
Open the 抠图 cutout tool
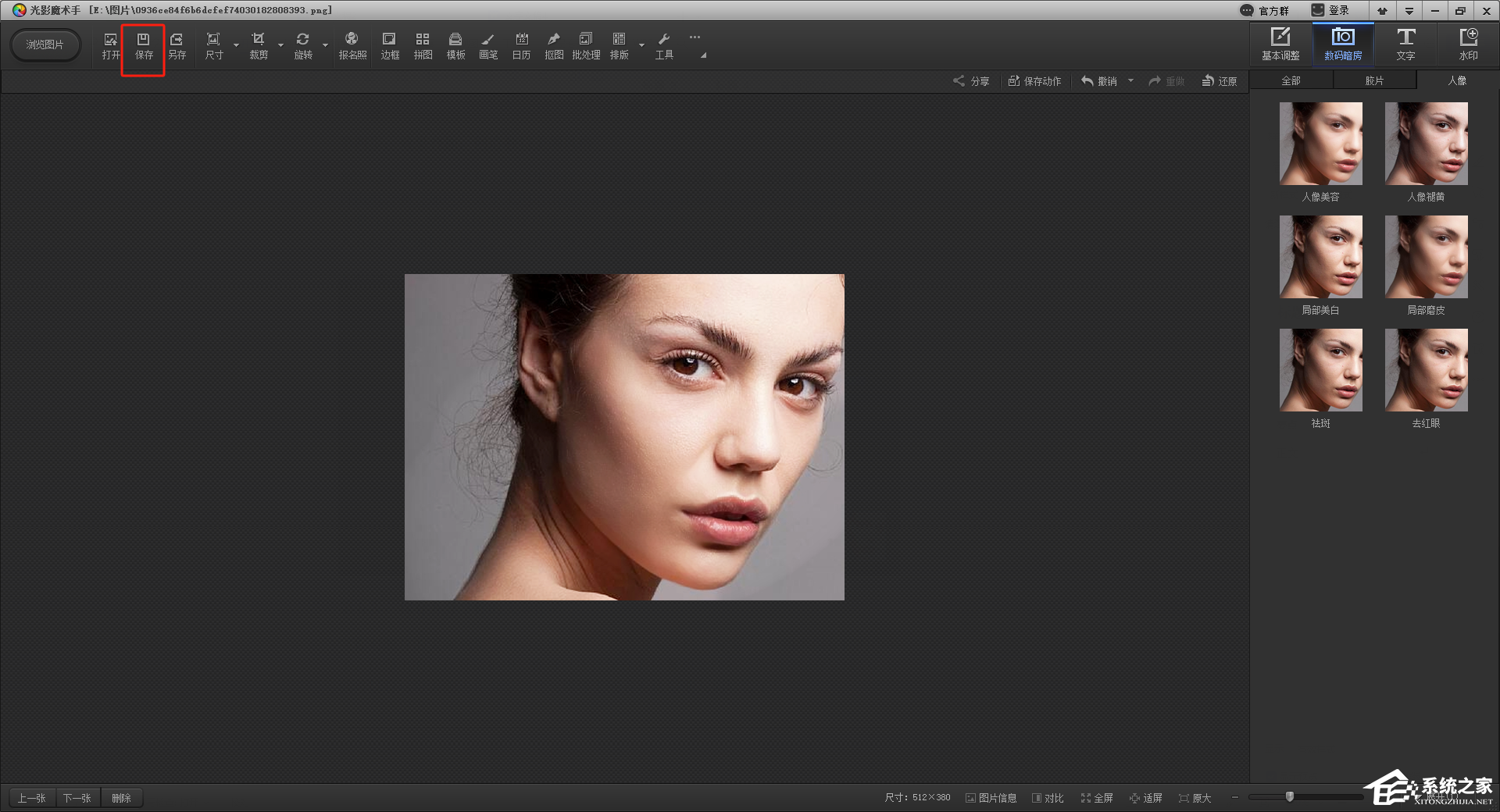click(554, 46)
